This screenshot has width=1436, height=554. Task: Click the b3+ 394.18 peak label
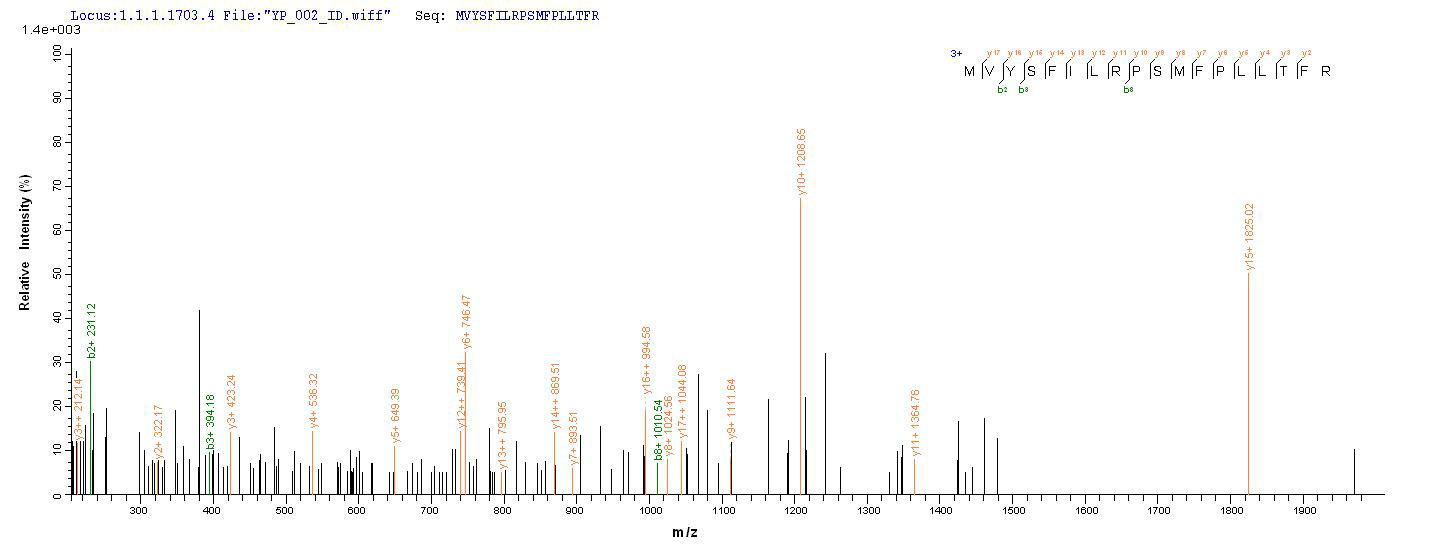pyautogui.click(x=211, y=422)
